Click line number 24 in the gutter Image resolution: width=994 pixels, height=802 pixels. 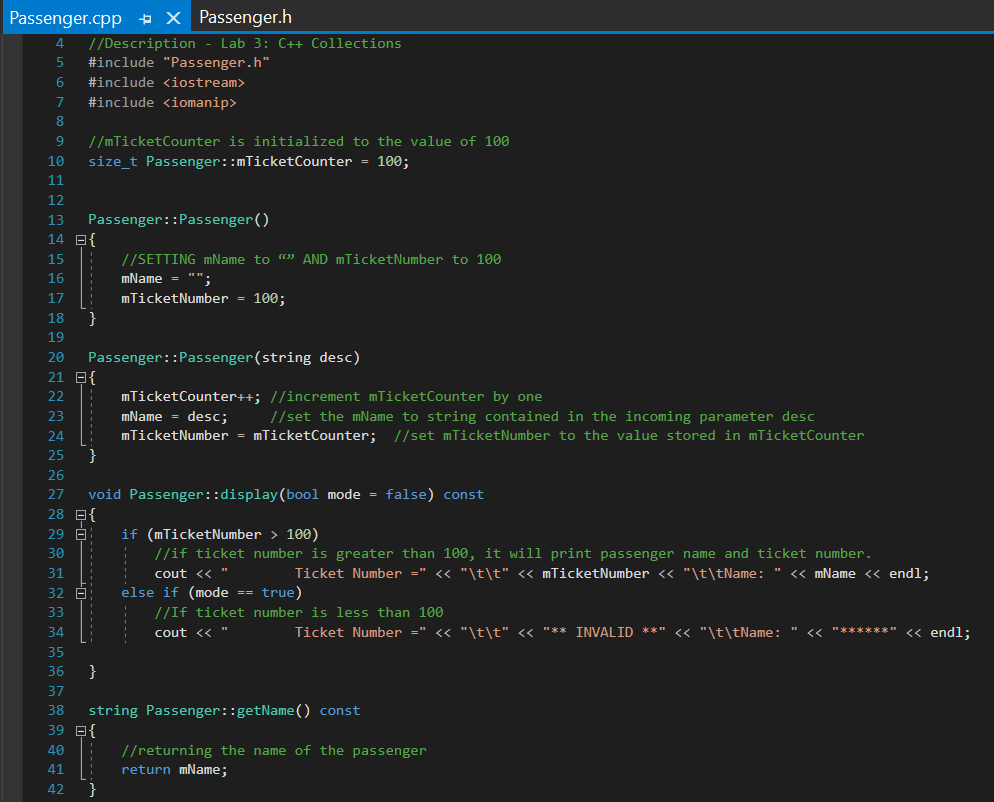tap(55, 435)
